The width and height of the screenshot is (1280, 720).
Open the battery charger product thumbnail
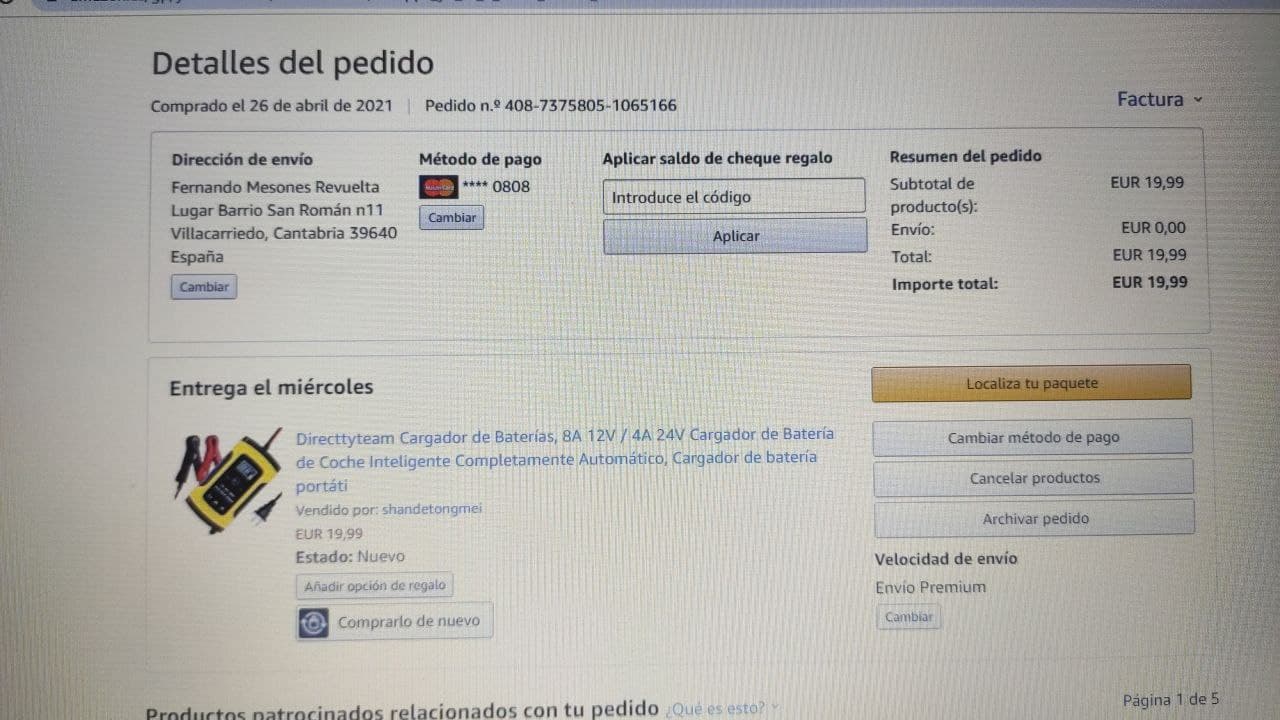point(229,479)
